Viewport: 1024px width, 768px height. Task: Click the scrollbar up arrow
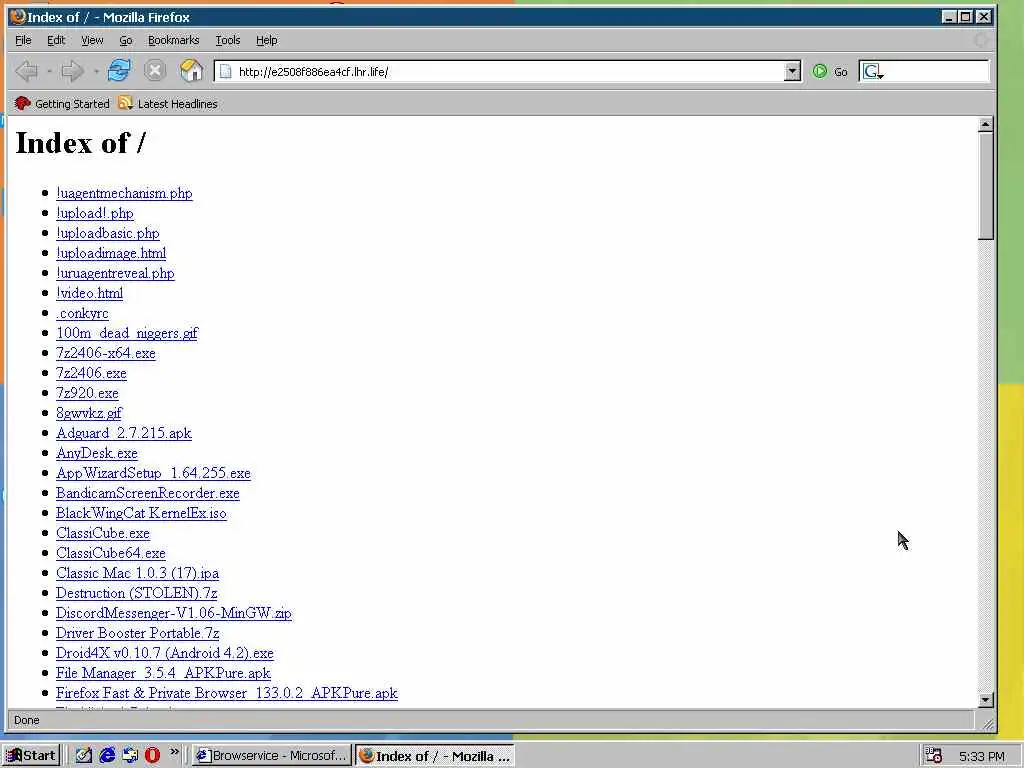pos(985,124)
